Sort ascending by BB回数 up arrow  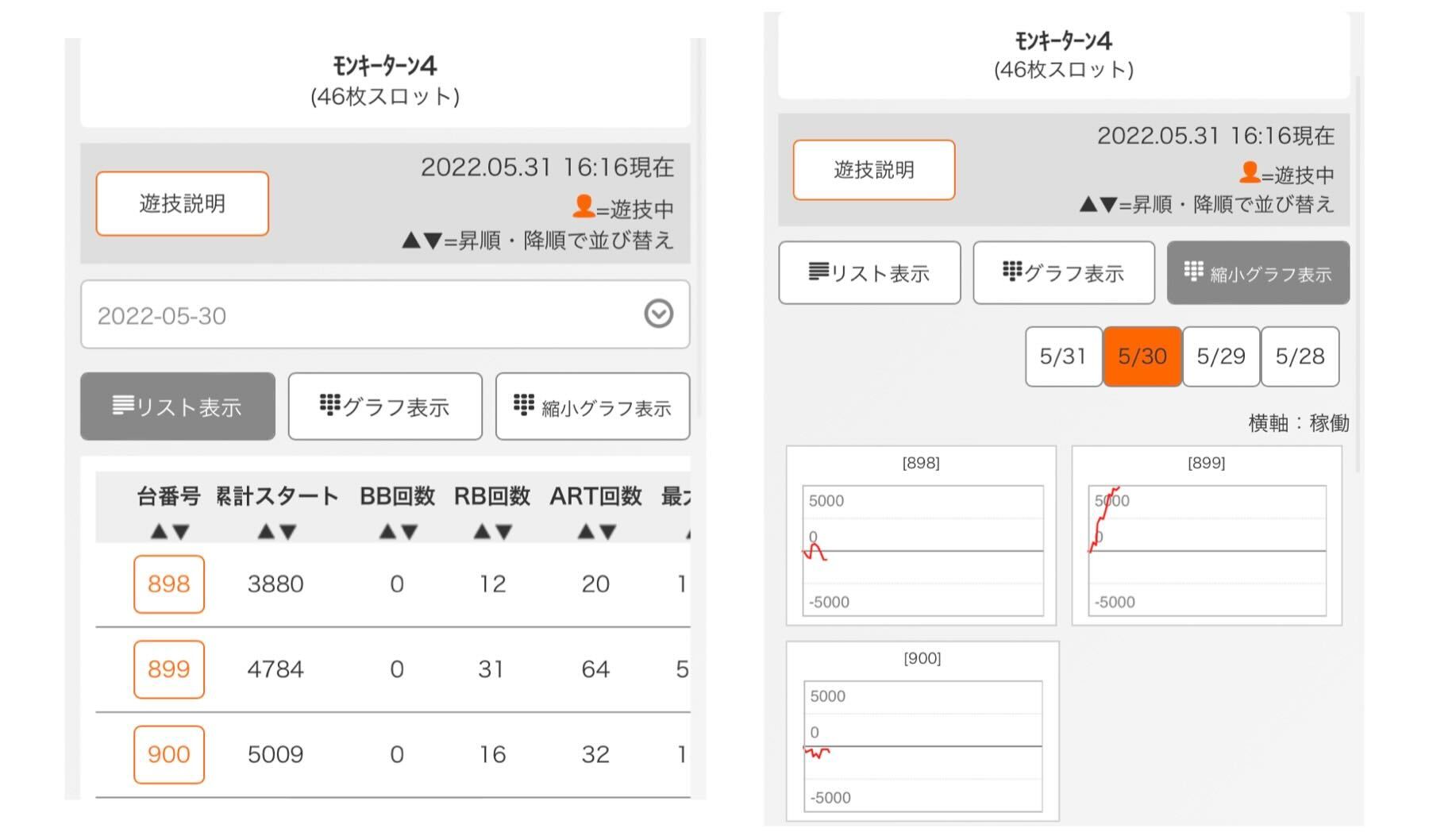click(x=387, y=532)
